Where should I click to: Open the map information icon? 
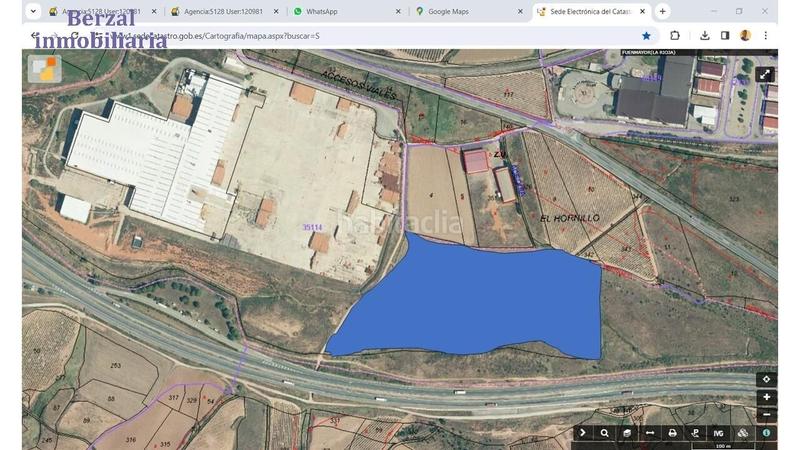tap(767, 433)
